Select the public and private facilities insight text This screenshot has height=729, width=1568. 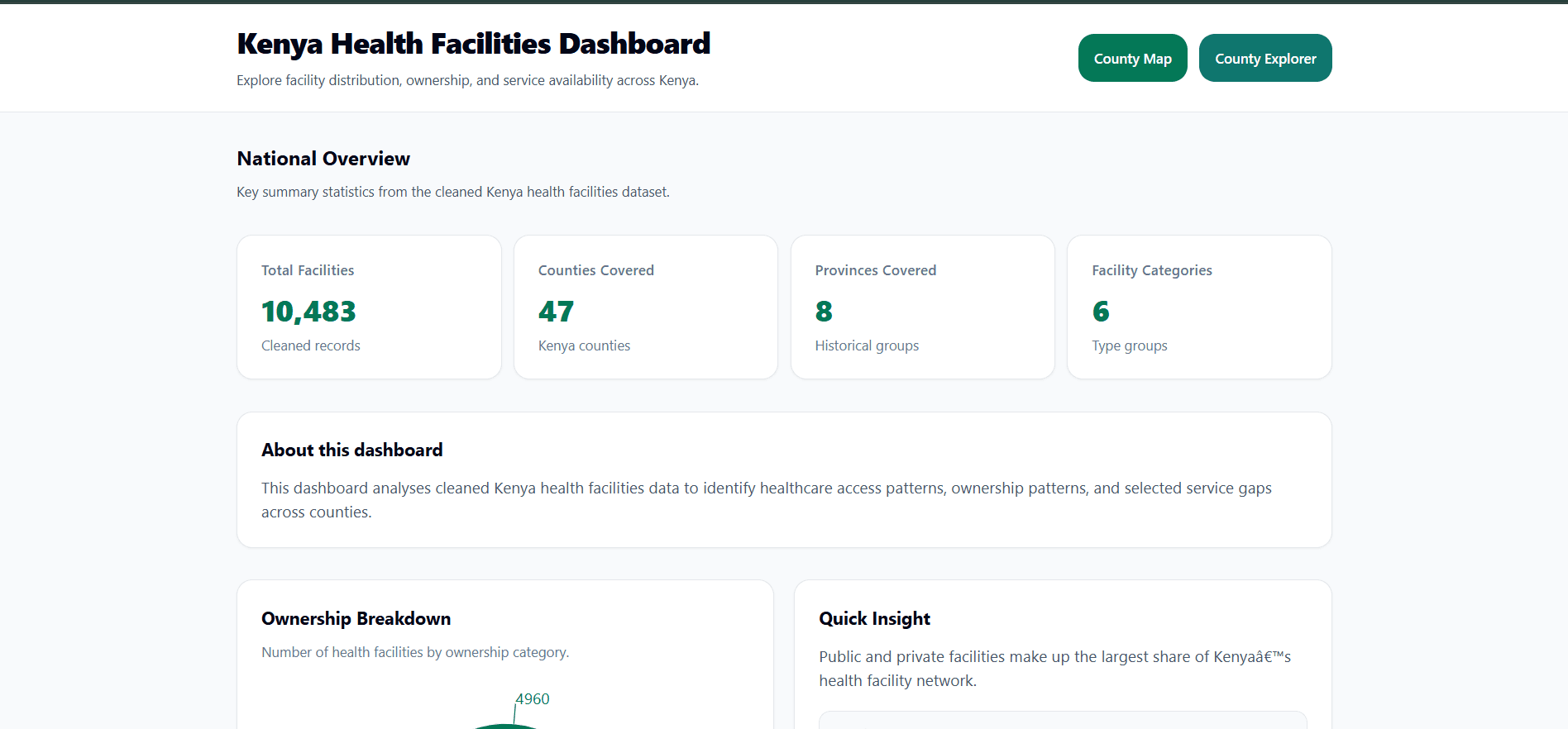(x=1055, y=669)
